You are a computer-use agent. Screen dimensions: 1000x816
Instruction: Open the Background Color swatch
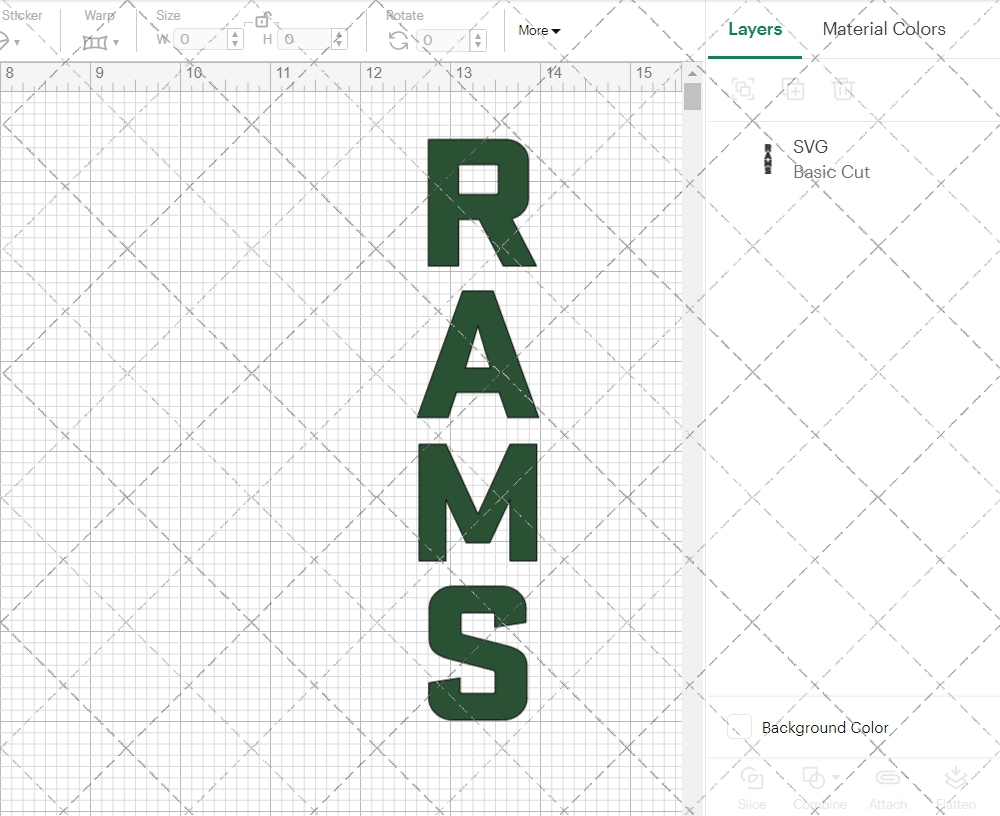click(739, 727)
